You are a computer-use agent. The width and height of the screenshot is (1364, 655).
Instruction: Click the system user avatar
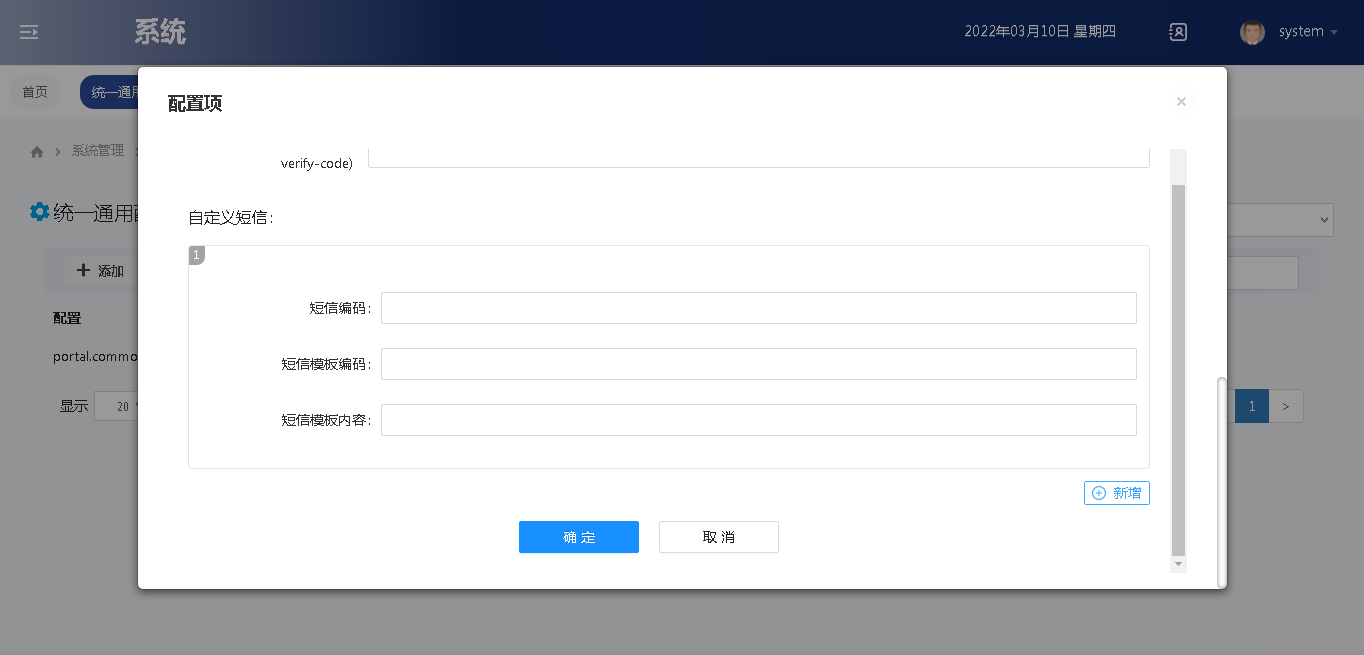pos(1252,32)
